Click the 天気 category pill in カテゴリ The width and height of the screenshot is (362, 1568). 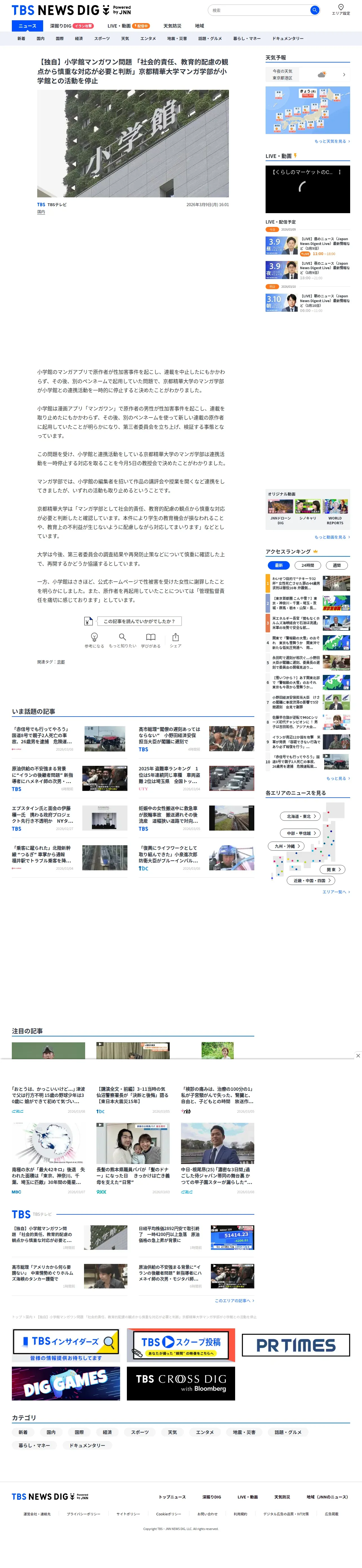click(173, 1432)
